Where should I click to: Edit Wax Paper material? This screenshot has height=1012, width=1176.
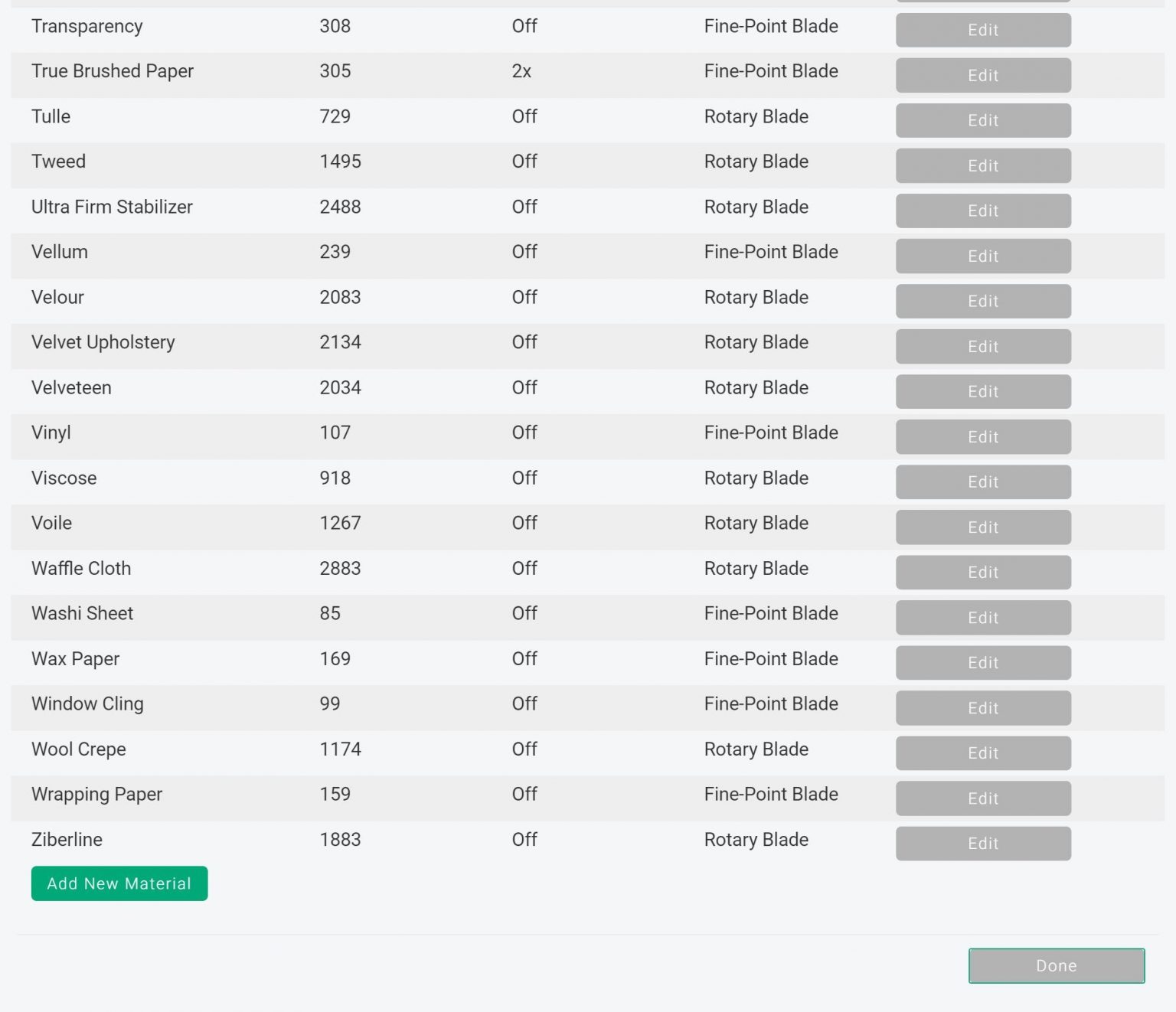click(983, 662)
